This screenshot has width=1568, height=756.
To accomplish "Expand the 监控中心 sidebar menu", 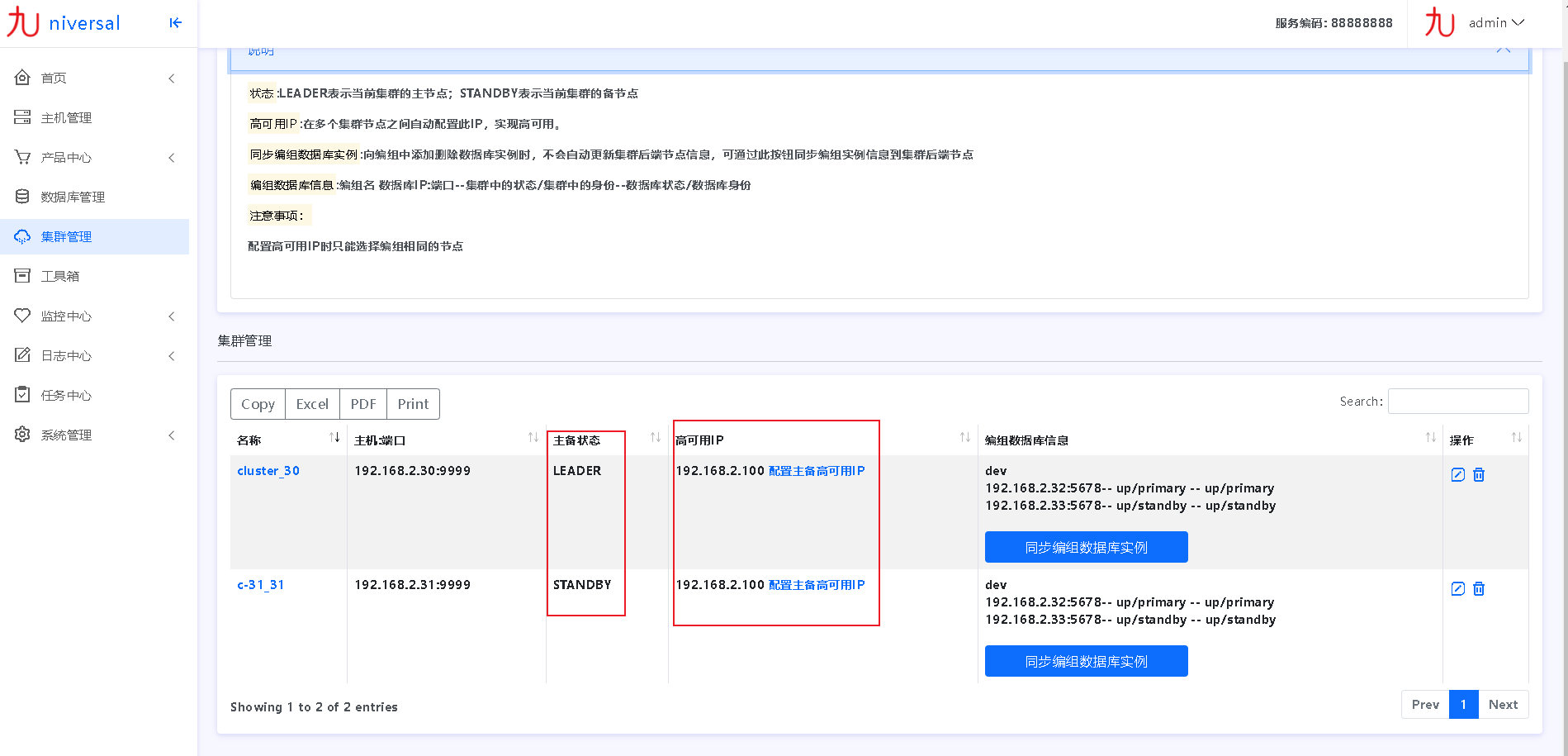I will tap(171, 316).
